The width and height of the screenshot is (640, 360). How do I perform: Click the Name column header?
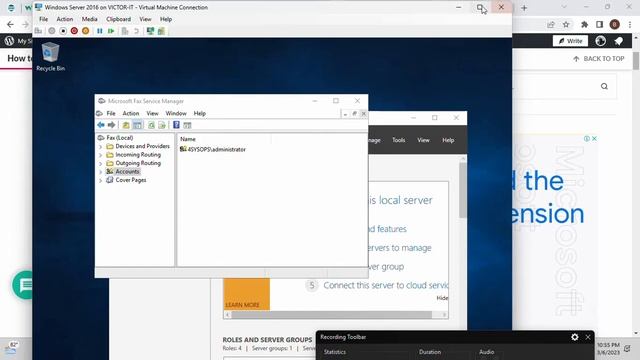pyautogui.click(x=225, y=139)
